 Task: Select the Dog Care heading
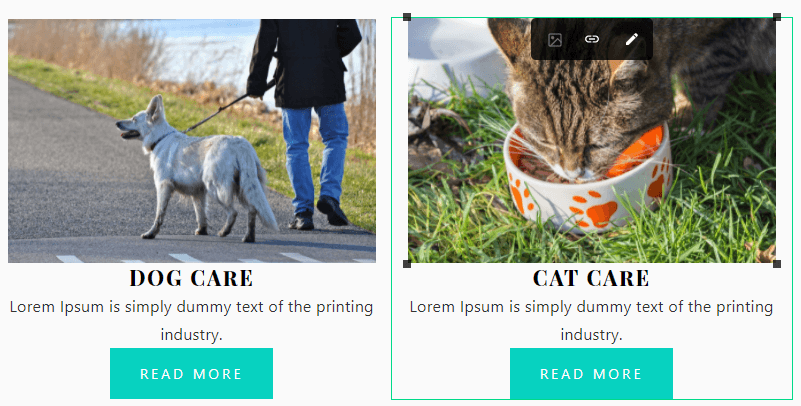[192, 278]
